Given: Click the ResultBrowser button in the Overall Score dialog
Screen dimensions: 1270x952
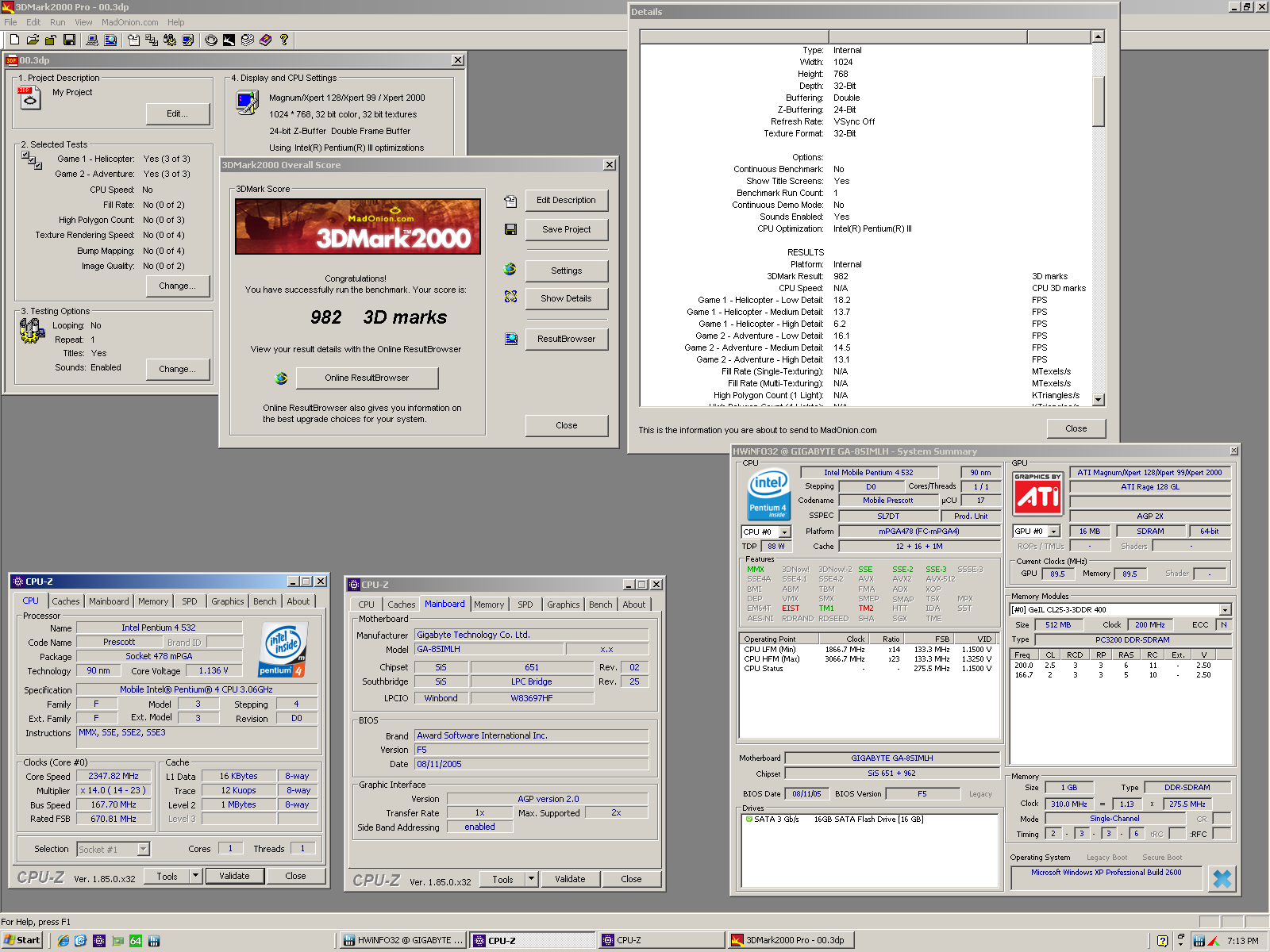Looking at the screenshot, I should click(x=566, y=339).
